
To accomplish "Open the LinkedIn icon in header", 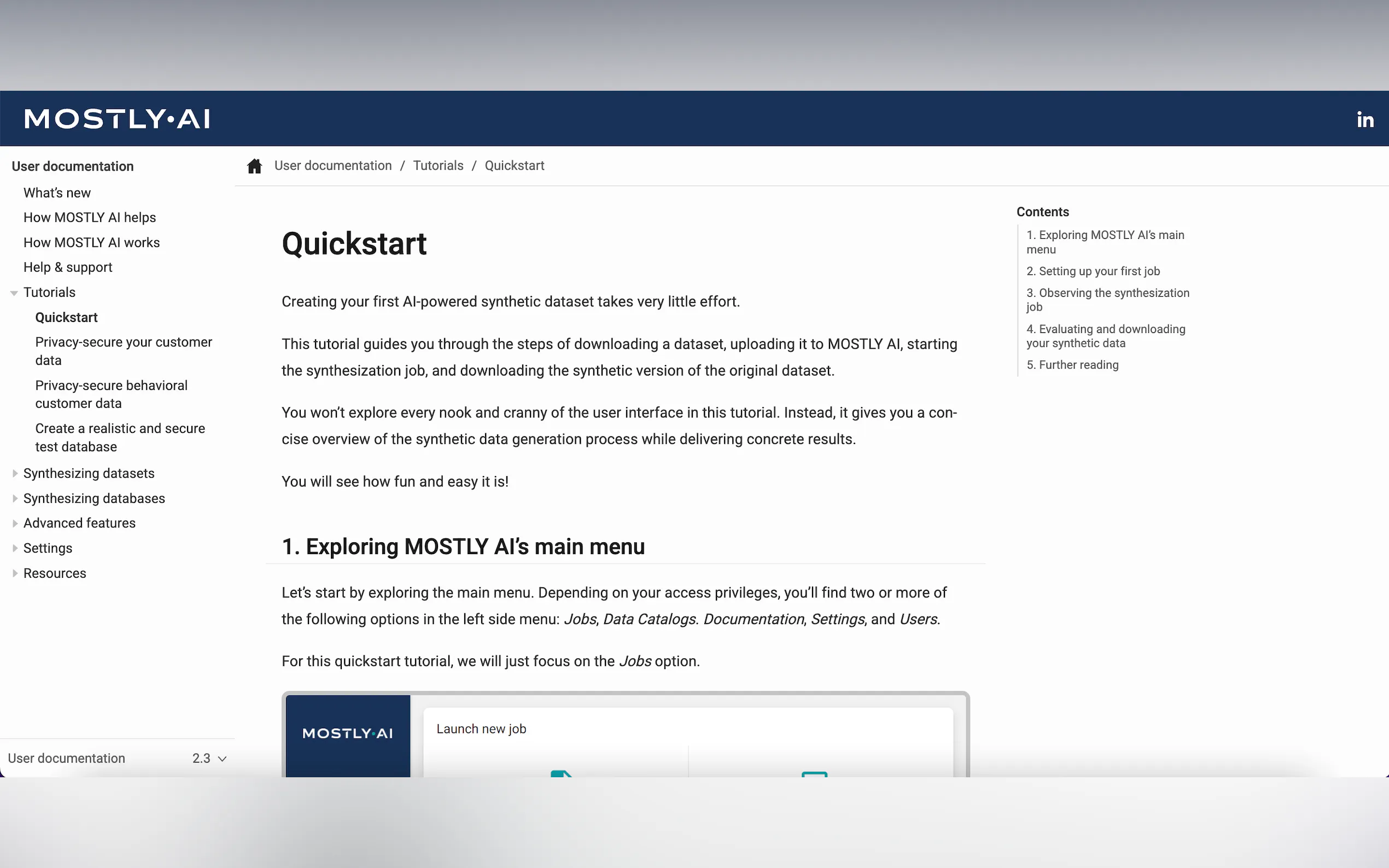I will [x=1365, y=119].
